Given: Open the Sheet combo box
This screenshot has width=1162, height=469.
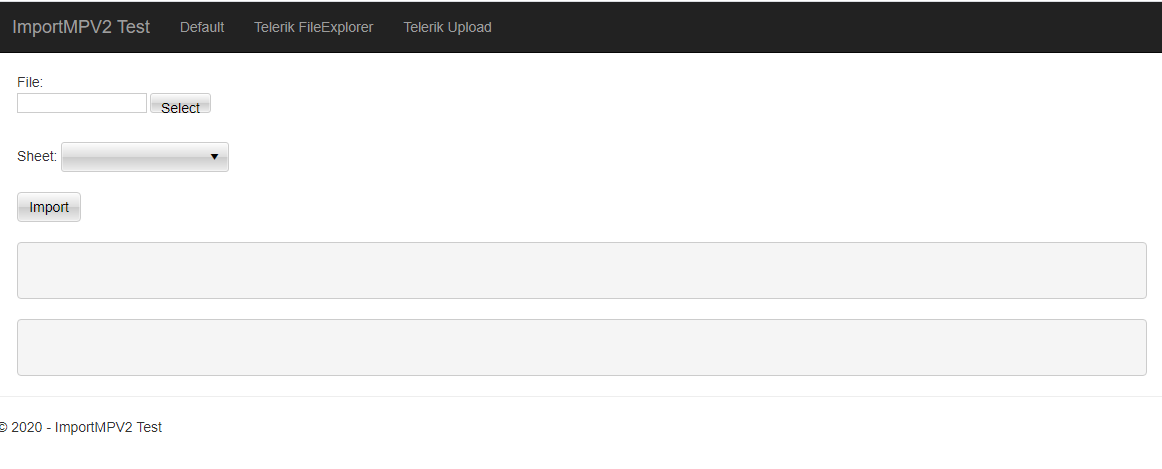Looking at the screenshot, I should 144,157.
